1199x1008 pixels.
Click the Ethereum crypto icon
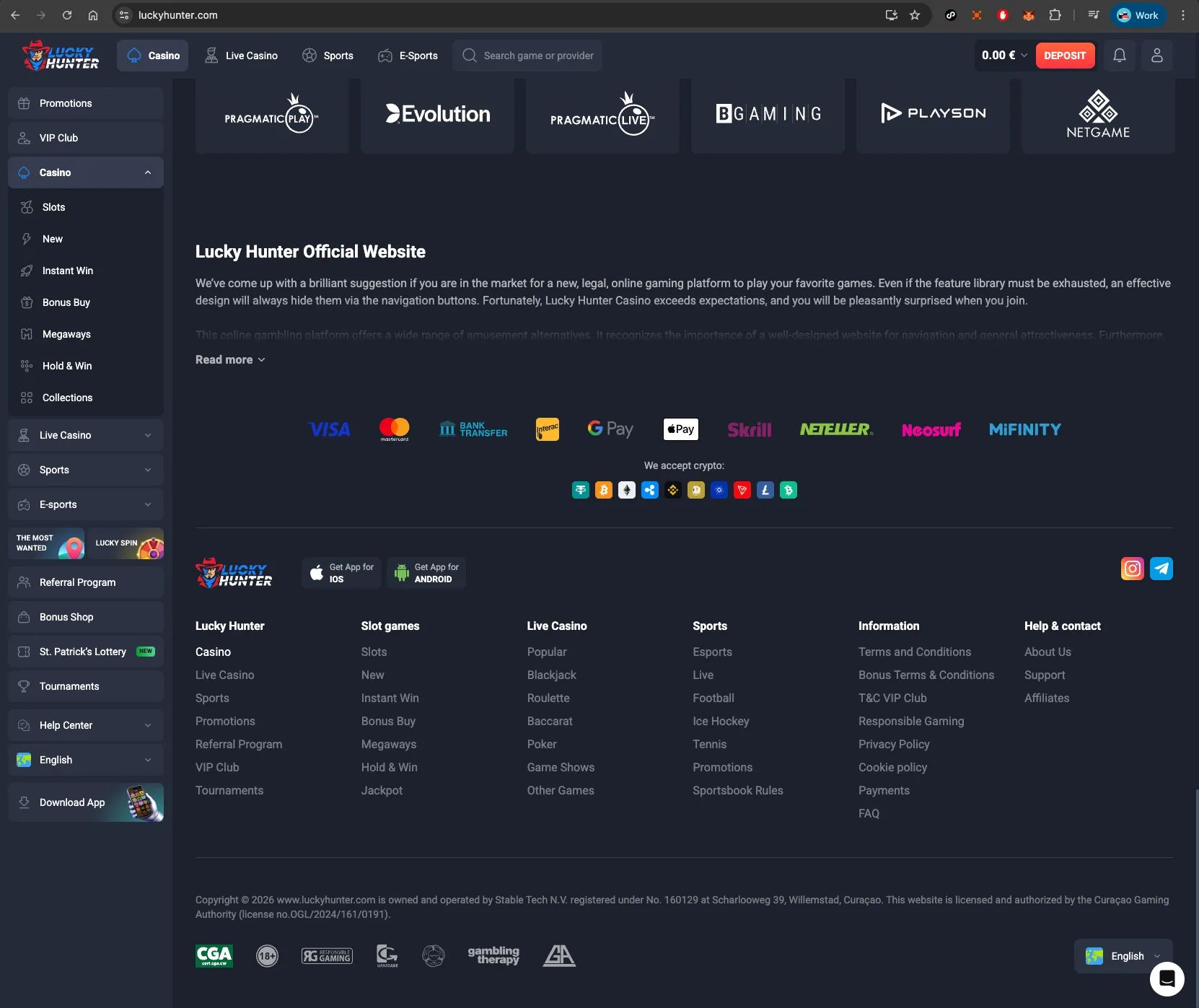[627, 490]
